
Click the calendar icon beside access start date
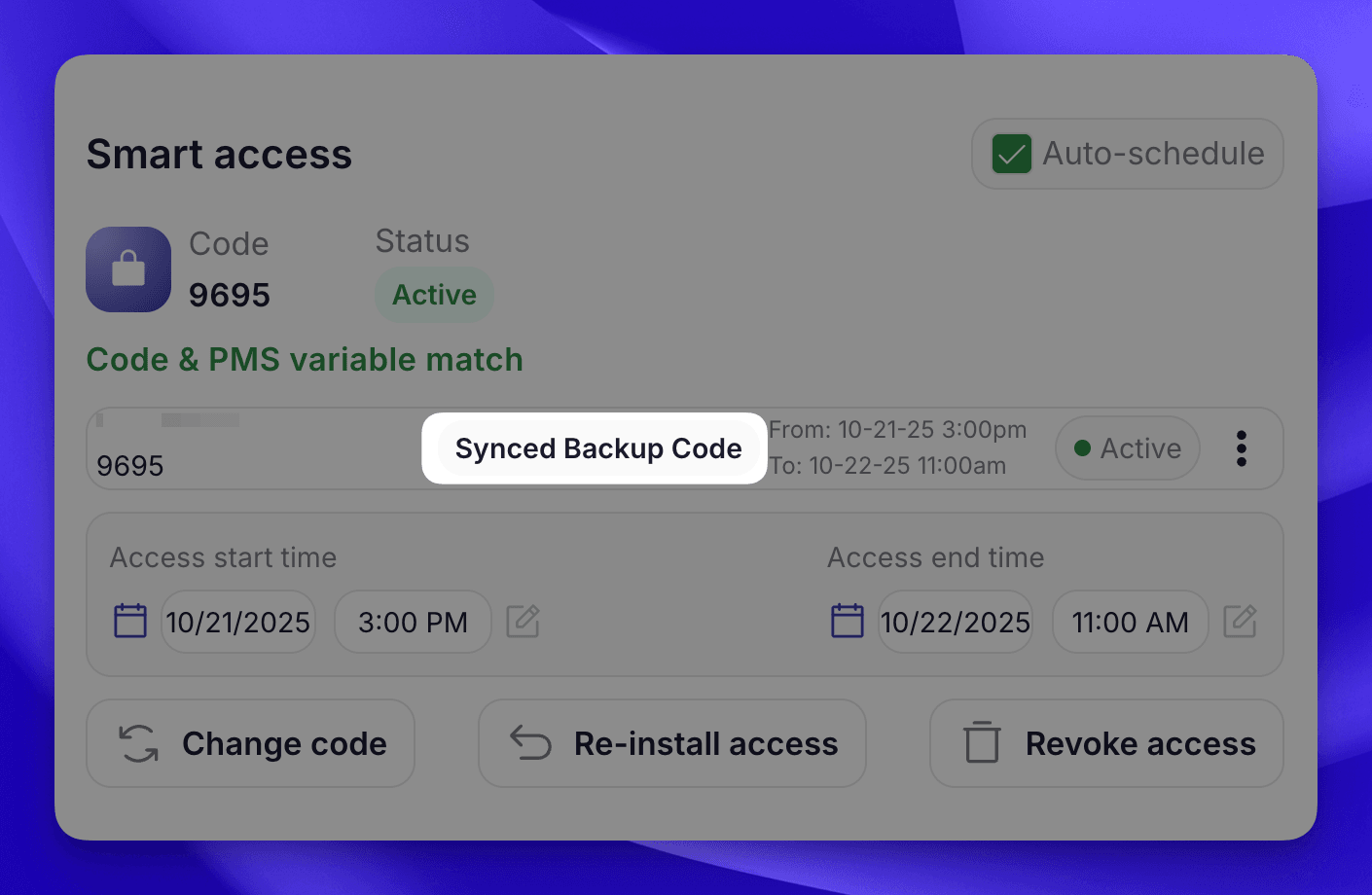click(x=129, y=620)
